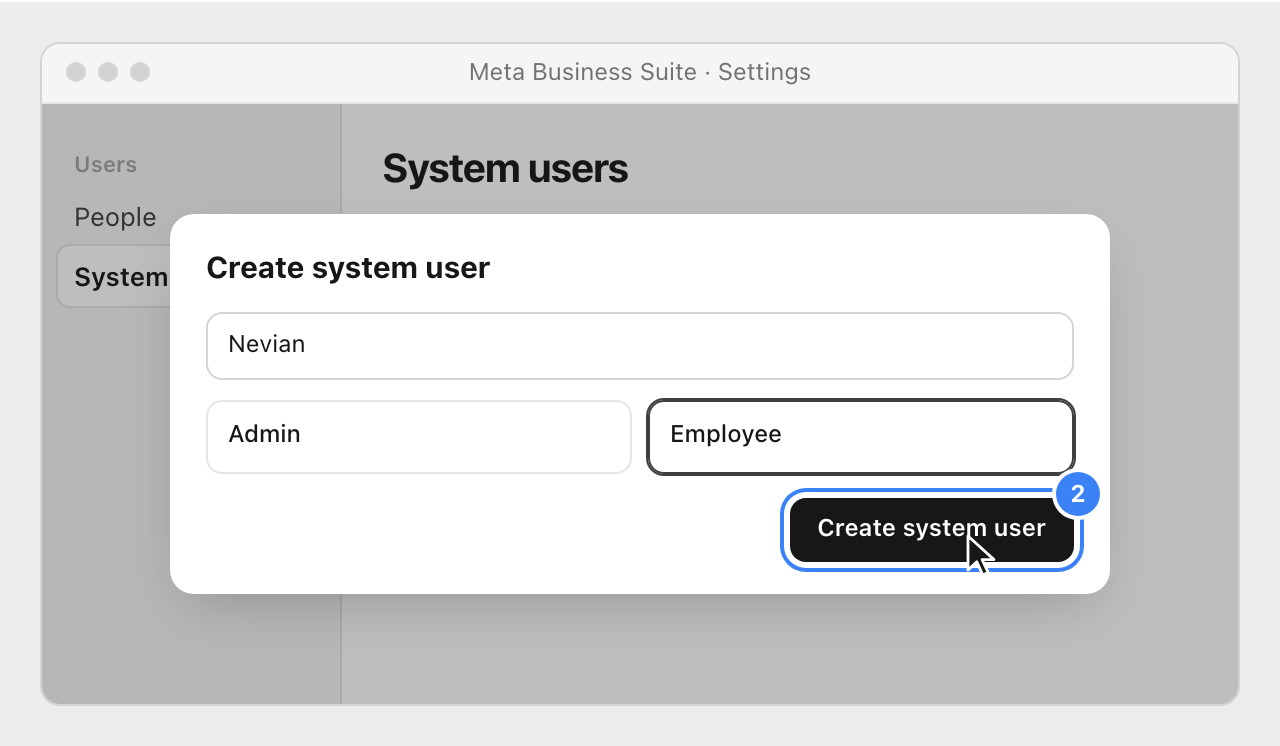1280x746 pixels.
Task: Click the "System users" page heading
Action: (x=505, y=169)
